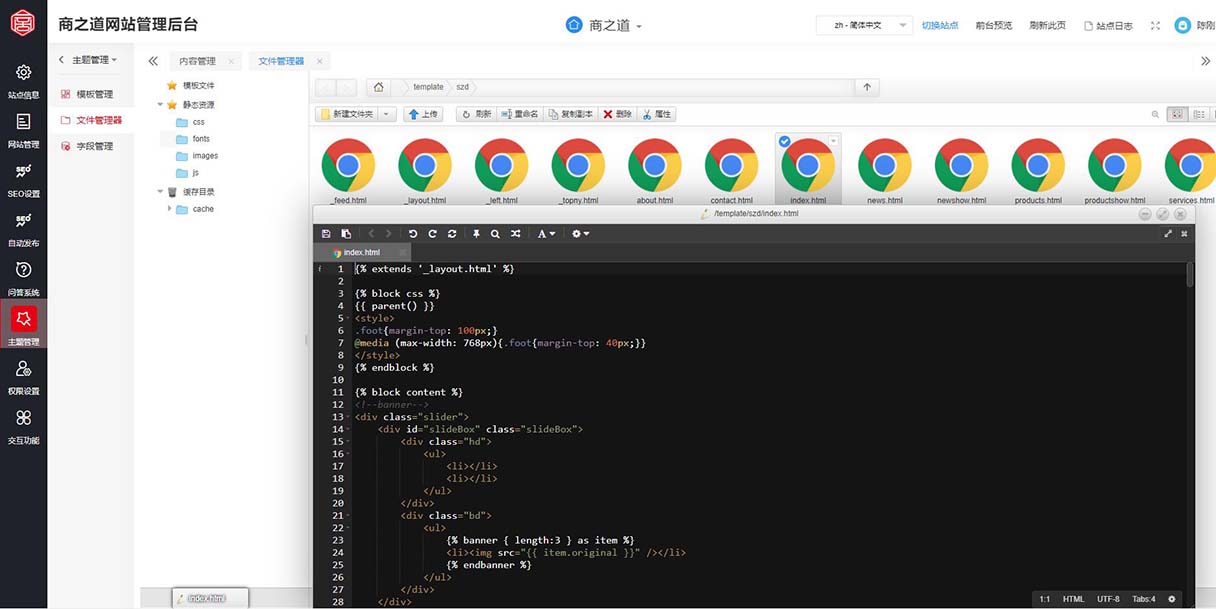The image size is (1216, 609).
Task: Click save icon in editor toolbar
Action: click(x=326, y=233)
